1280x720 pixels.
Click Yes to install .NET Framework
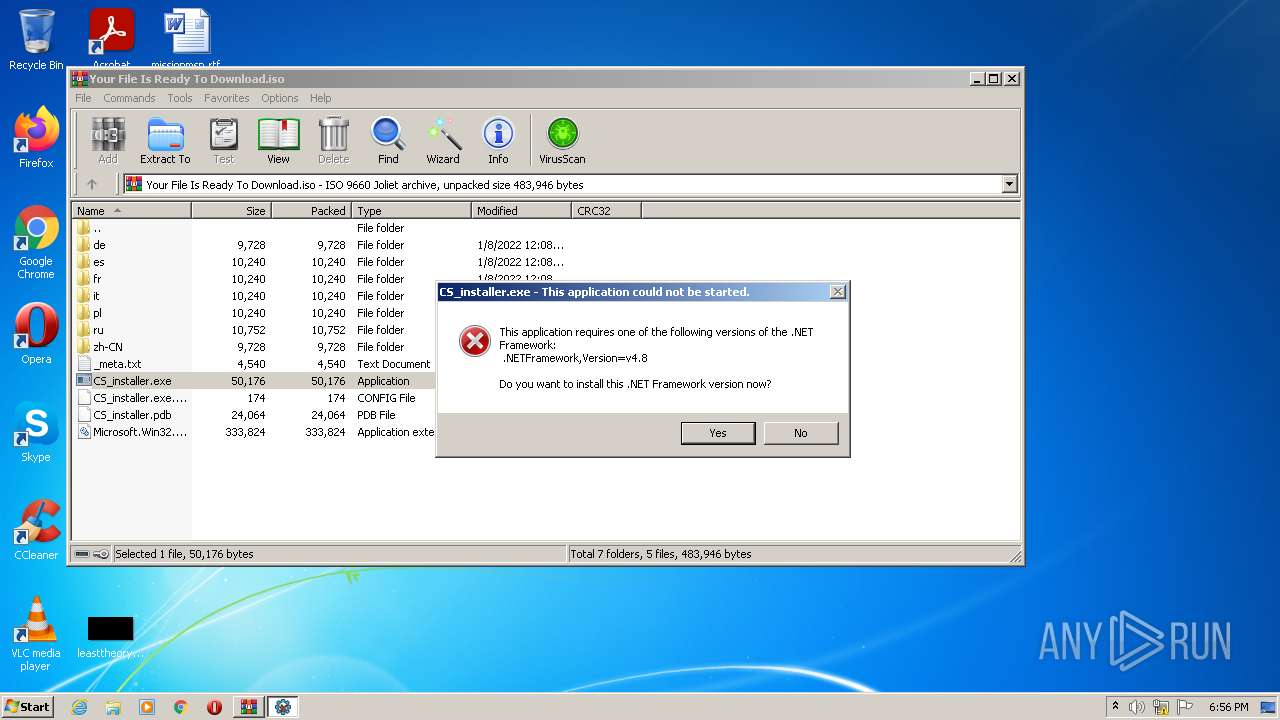point(718,433)
